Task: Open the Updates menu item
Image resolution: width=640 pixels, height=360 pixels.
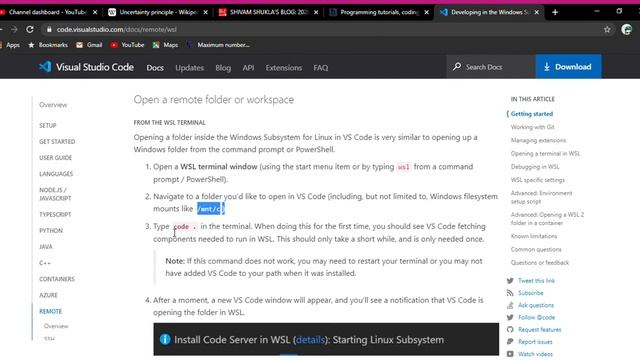Action: 189,68
